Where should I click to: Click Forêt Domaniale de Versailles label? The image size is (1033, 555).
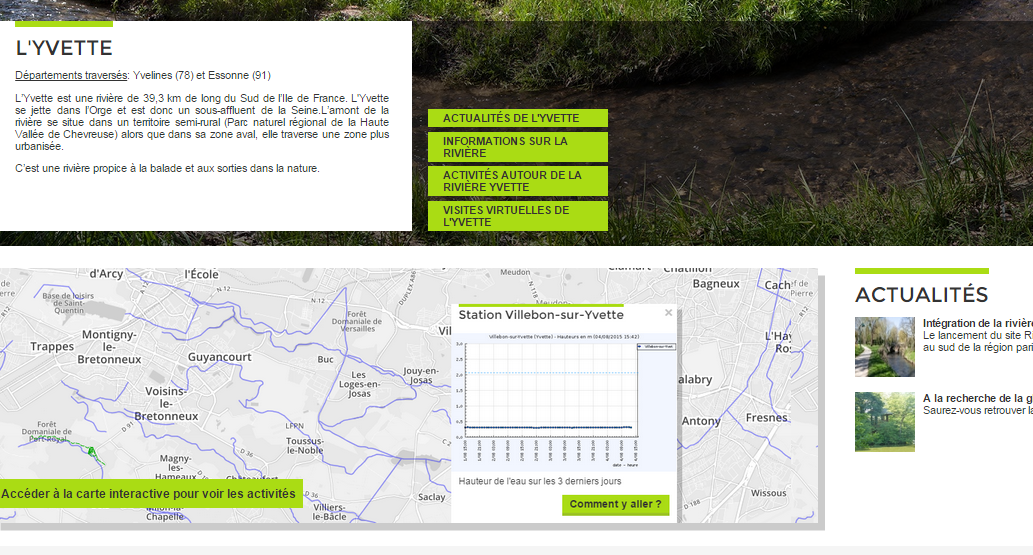[x=357, y=322]
